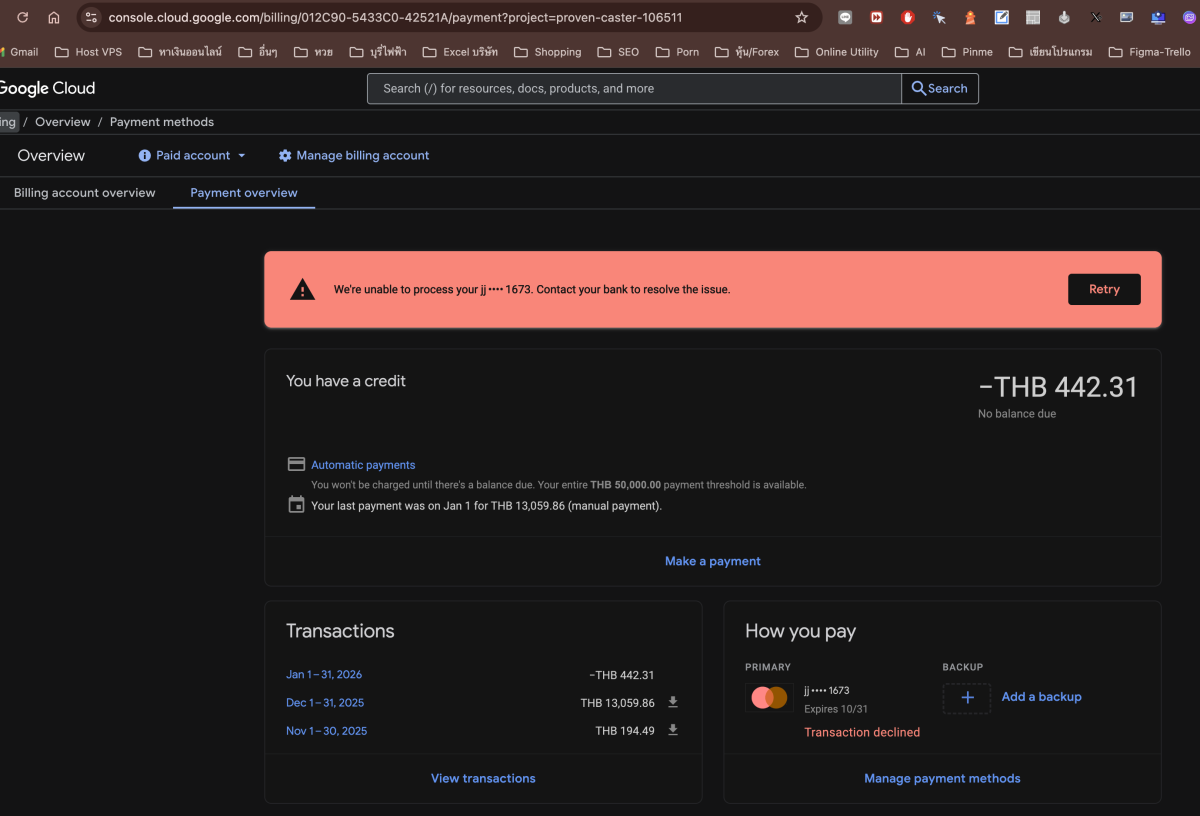Click the download icon for Dec 2025 transaction

point(673,702)
